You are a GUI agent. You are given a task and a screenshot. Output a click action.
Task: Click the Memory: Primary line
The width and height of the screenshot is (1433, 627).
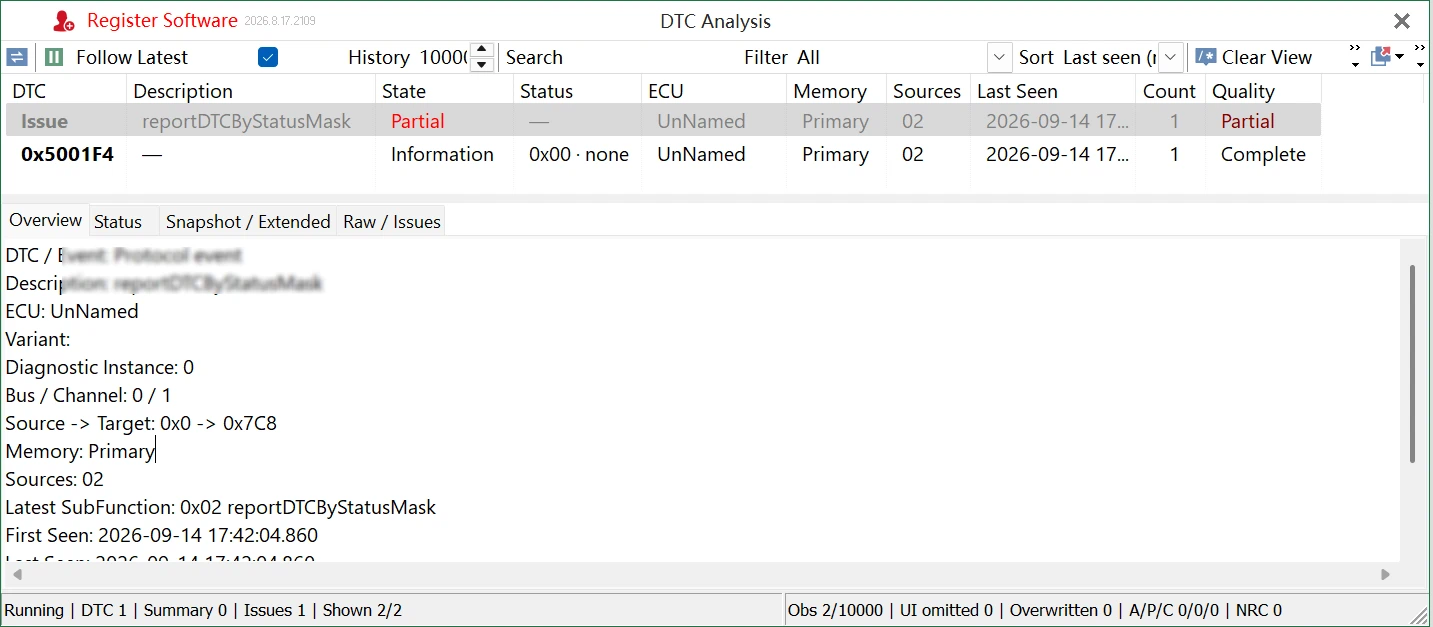click(80, 451)
